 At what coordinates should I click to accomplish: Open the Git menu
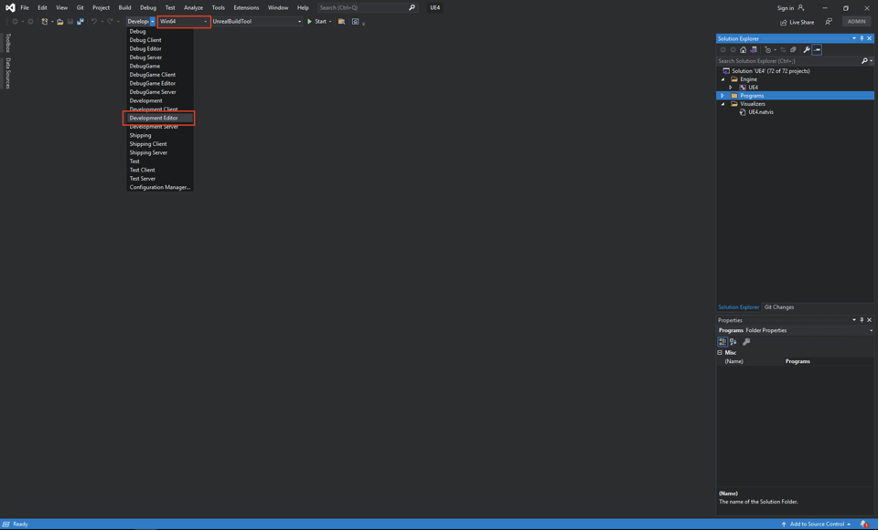tap(80, 8)
